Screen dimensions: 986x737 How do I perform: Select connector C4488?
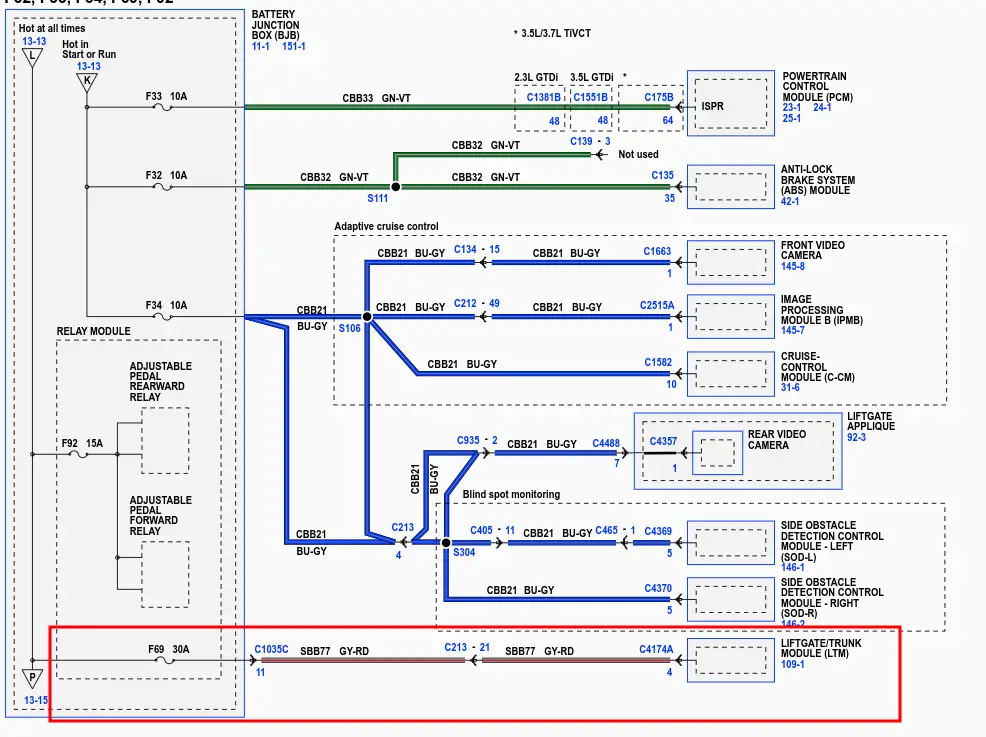[606, 444]
